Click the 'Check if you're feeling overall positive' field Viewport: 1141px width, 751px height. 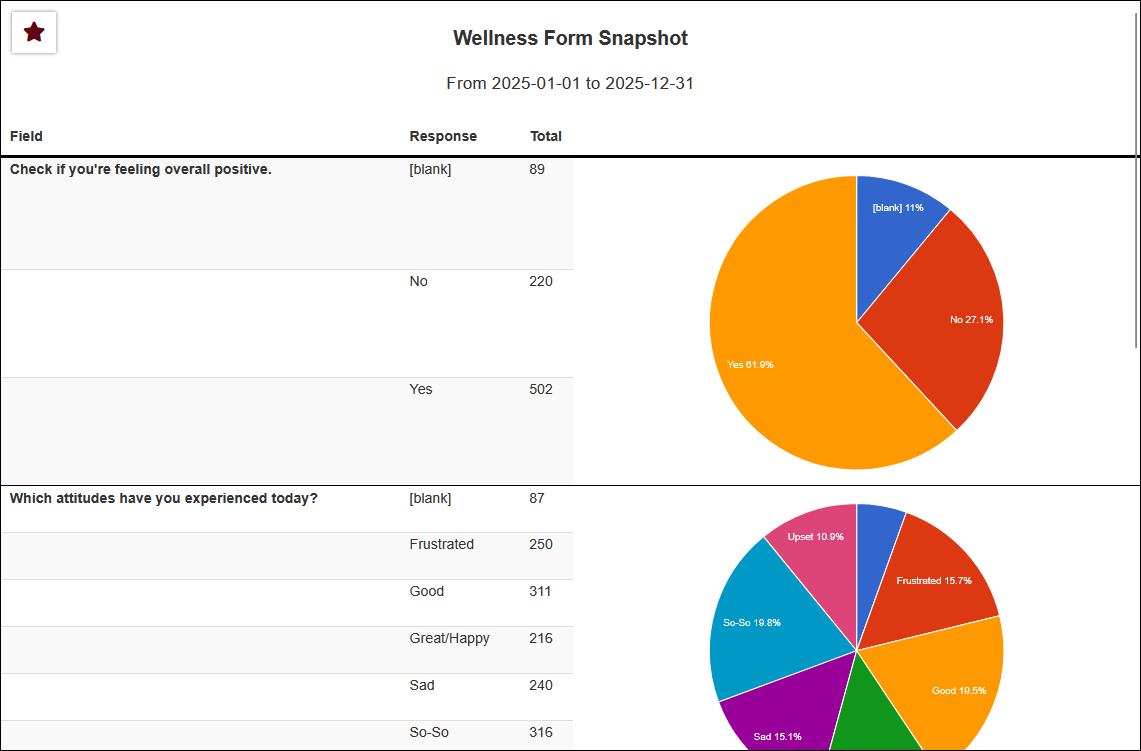141,170
